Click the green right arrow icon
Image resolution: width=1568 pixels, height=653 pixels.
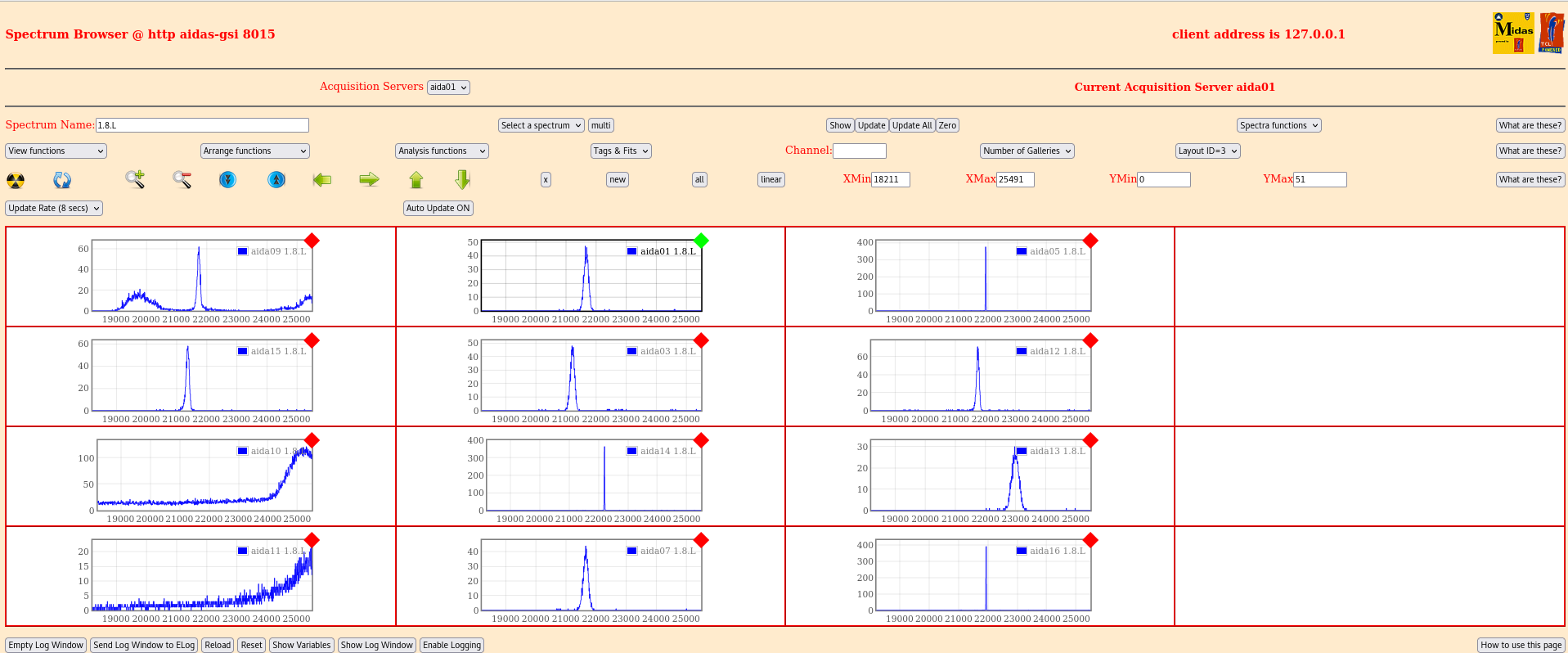(369, 179)
